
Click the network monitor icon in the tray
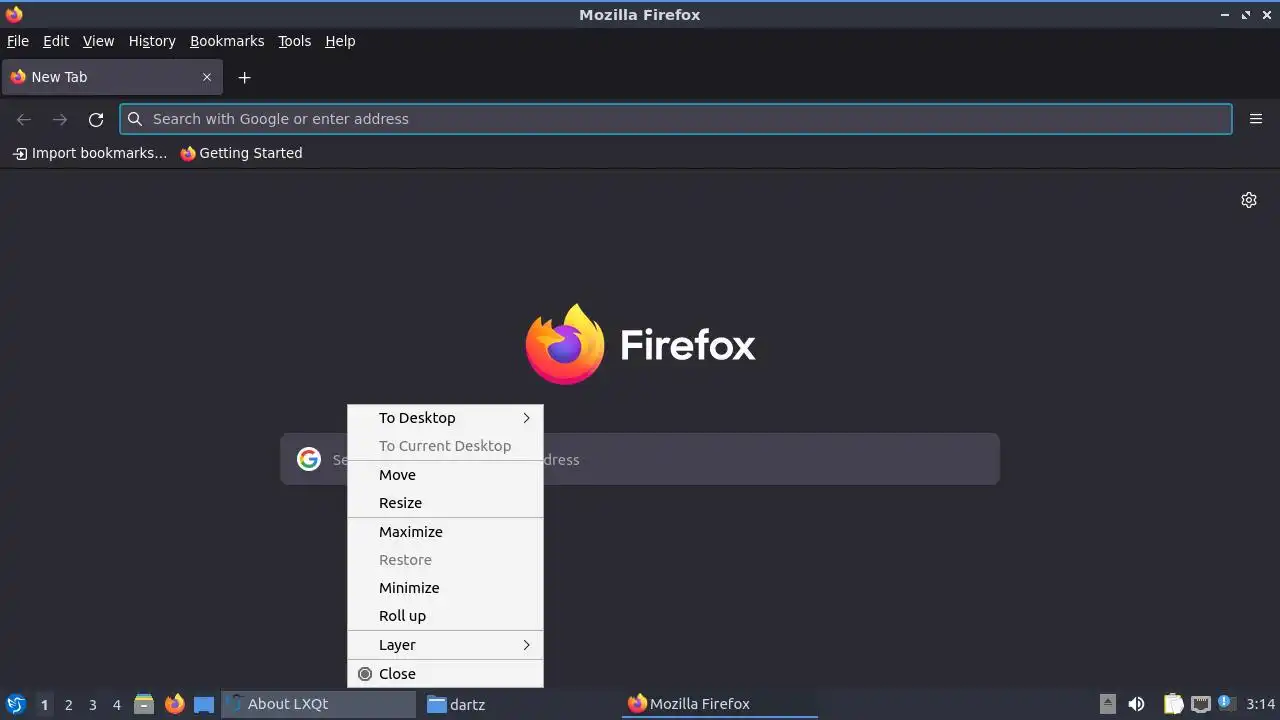tap(1201, 704)
